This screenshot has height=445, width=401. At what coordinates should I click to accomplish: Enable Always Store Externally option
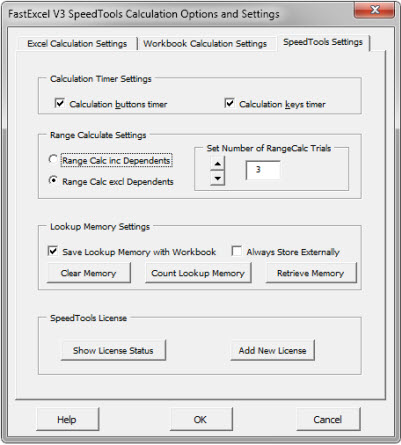click(237, 251)
